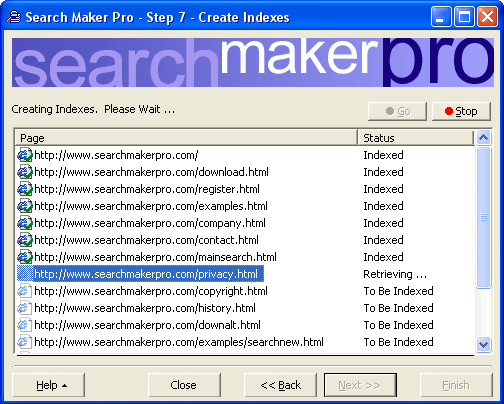Click the Status column header
The height and width of the screenshot is (404, 504).
415,138
